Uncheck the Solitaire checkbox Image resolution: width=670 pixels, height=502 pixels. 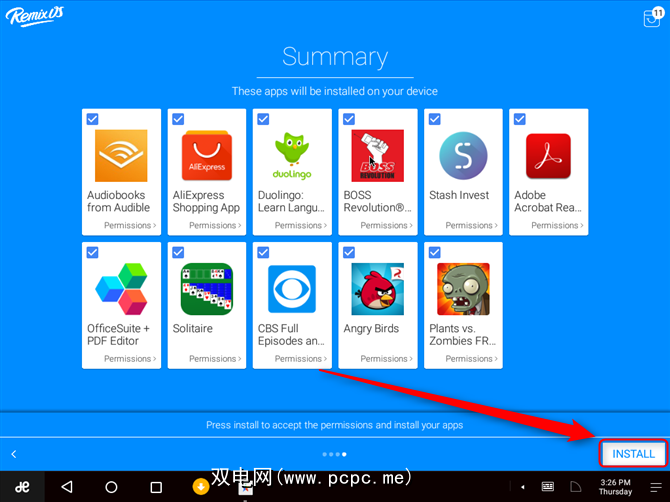[x=178, y=252]
